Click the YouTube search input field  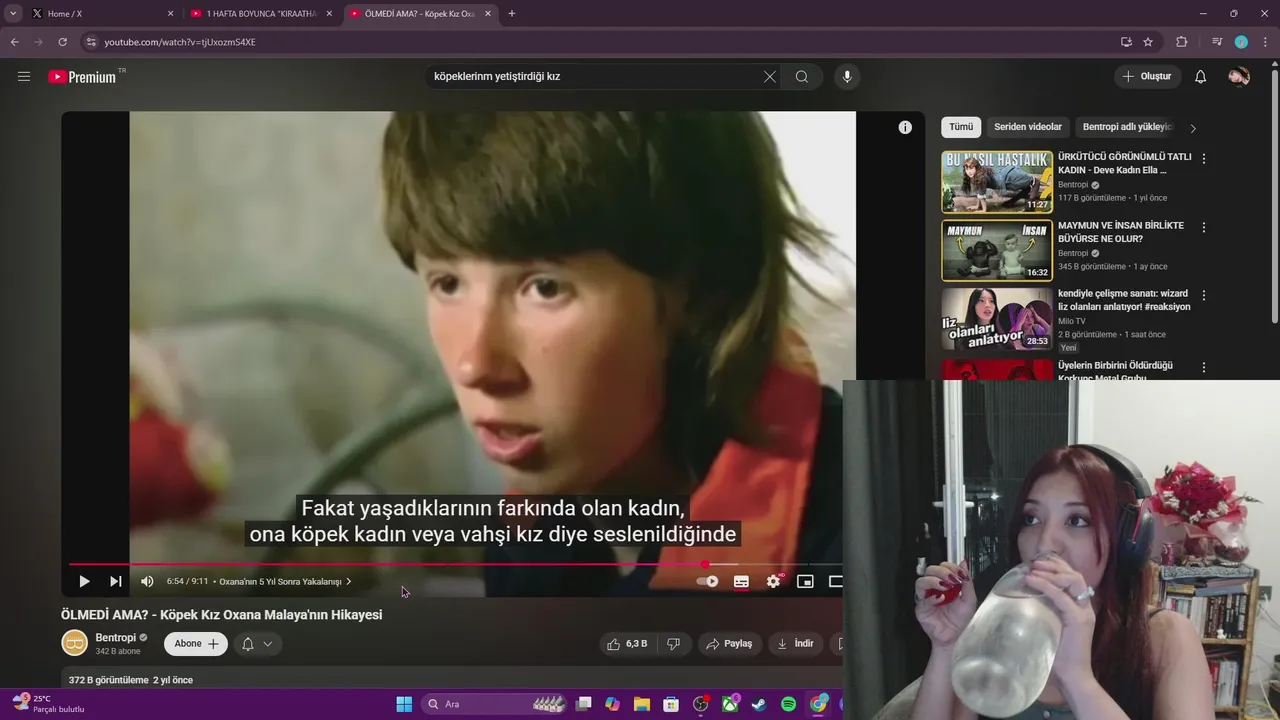[x=595, y=76]
